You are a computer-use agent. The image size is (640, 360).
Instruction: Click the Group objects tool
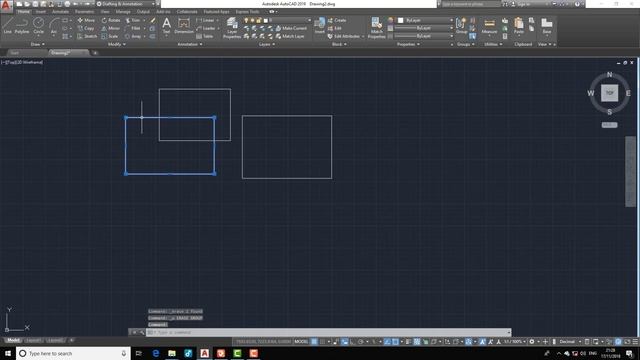pyautogui.click(x=461, y=25)
